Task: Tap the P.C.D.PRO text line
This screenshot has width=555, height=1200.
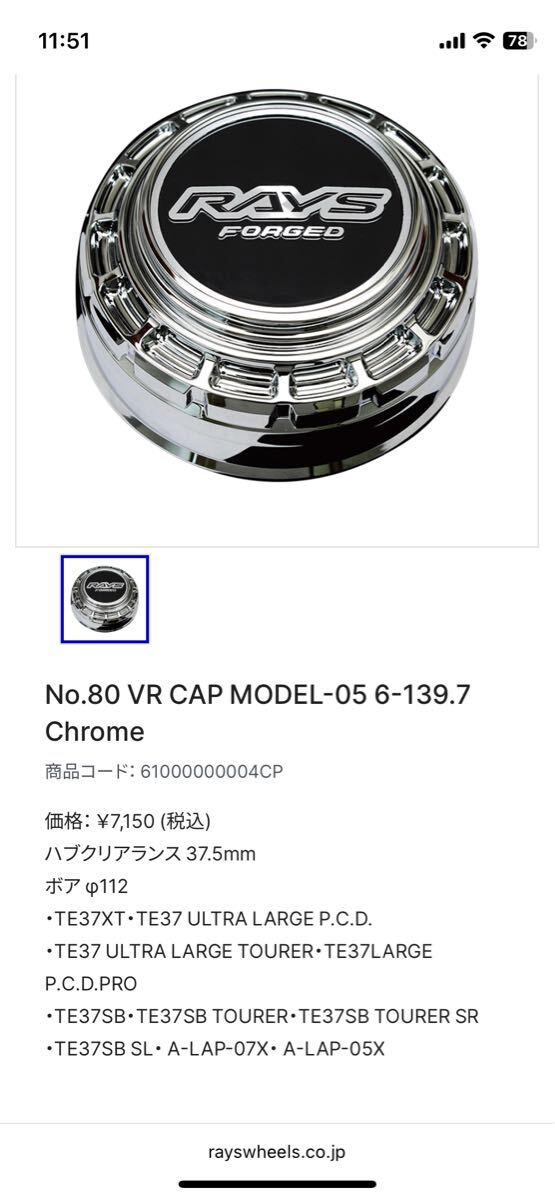Action: (91, 984)
